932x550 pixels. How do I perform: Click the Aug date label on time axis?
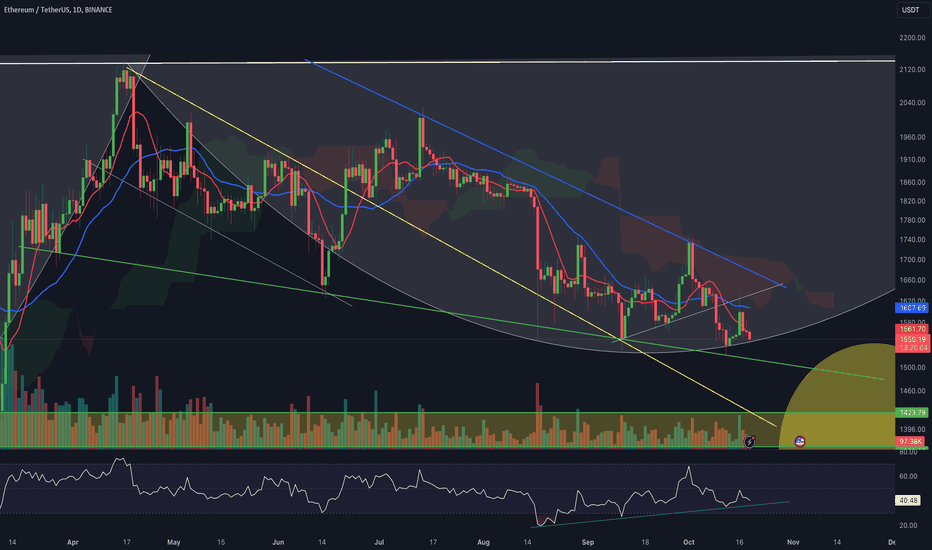pyautogui.click(x=483, y=542)
